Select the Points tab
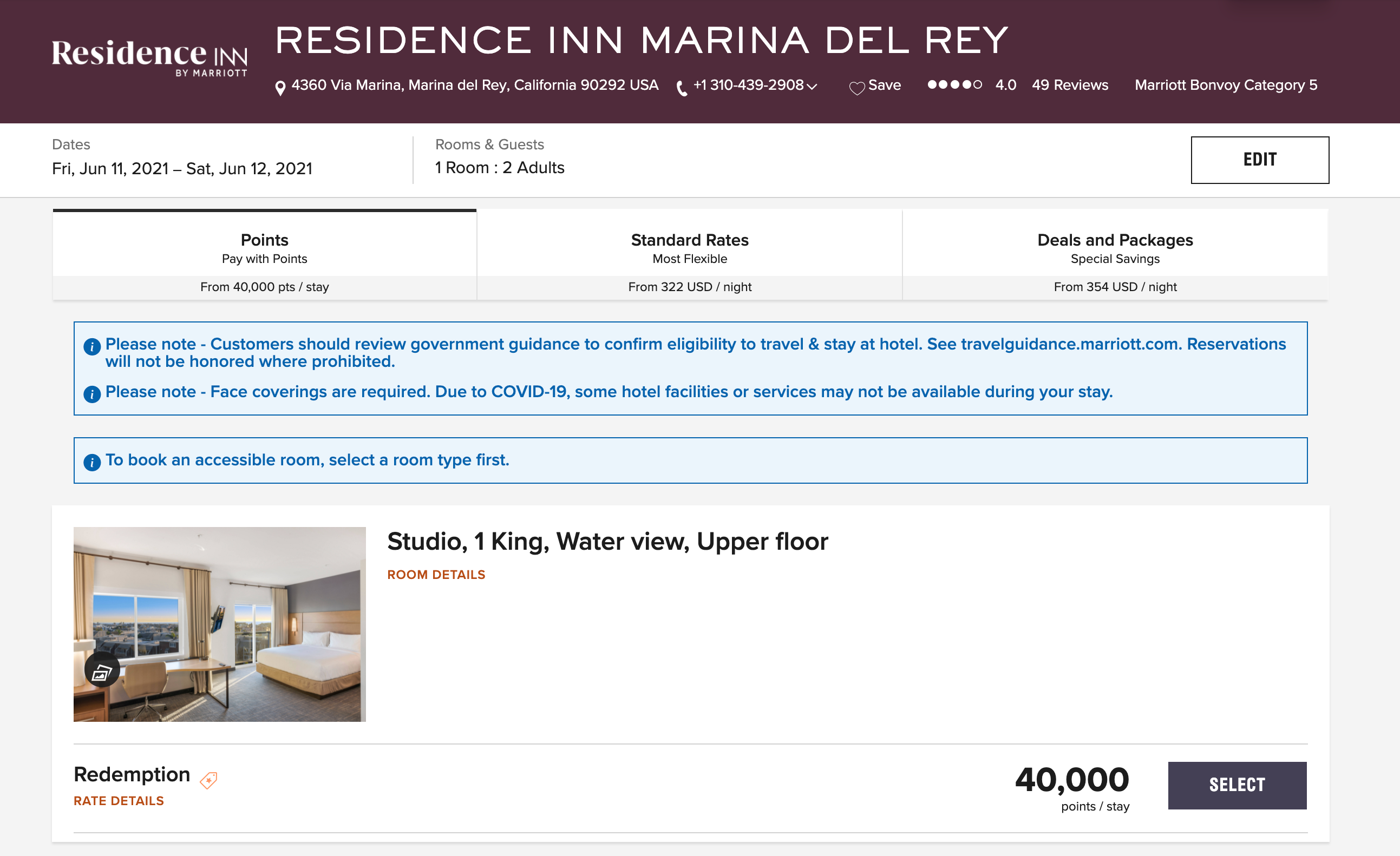1400x856 pixels. pos(264,254)
